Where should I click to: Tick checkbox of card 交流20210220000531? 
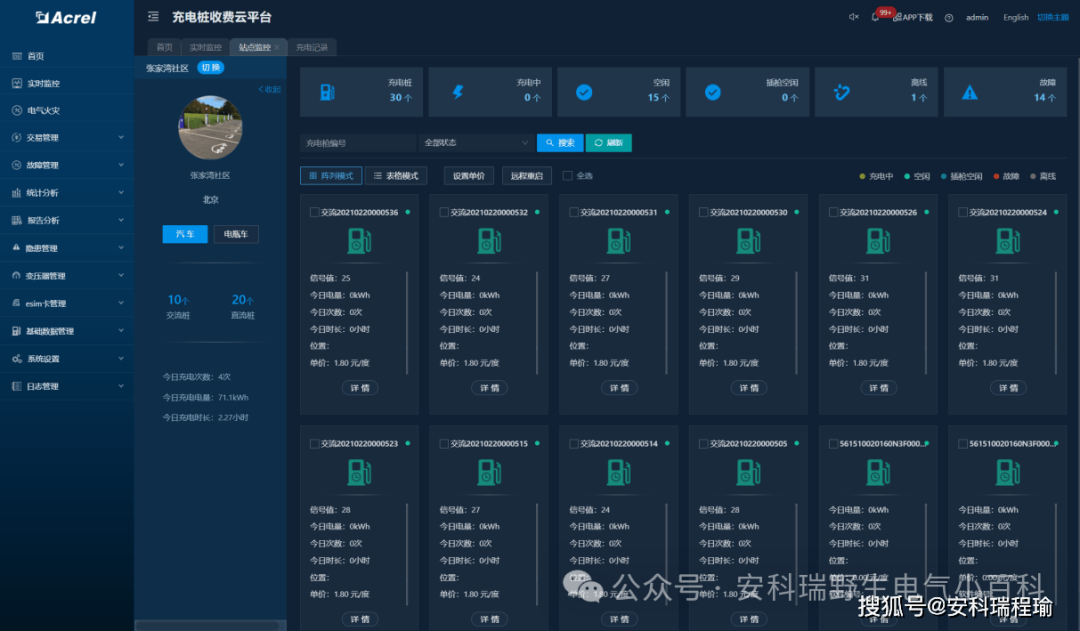pyautogui.click(x=574, y=212)
